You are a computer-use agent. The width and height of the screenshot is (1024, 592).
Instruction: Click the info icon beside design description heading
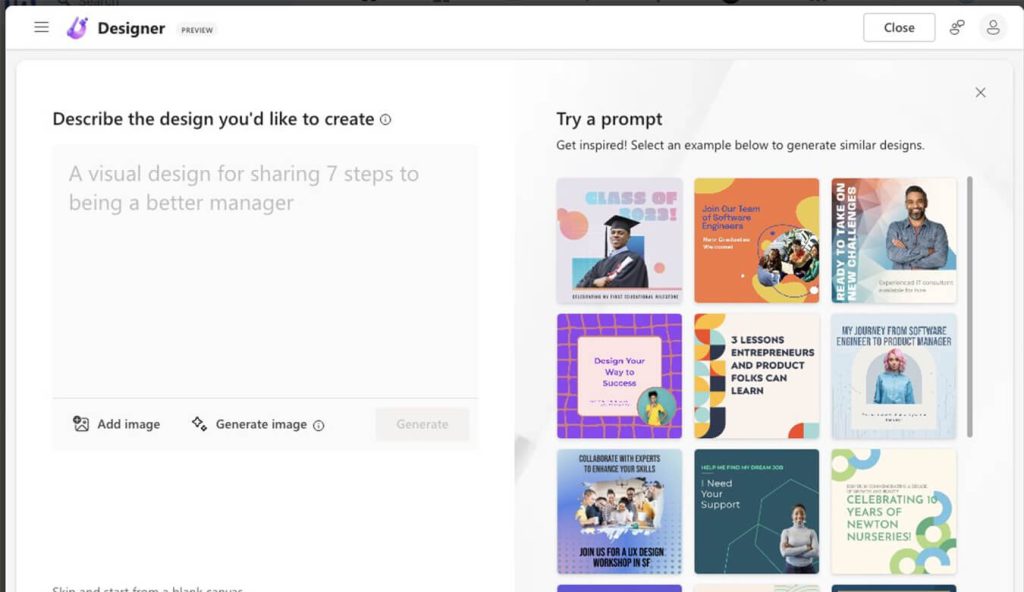coord(386,120)
